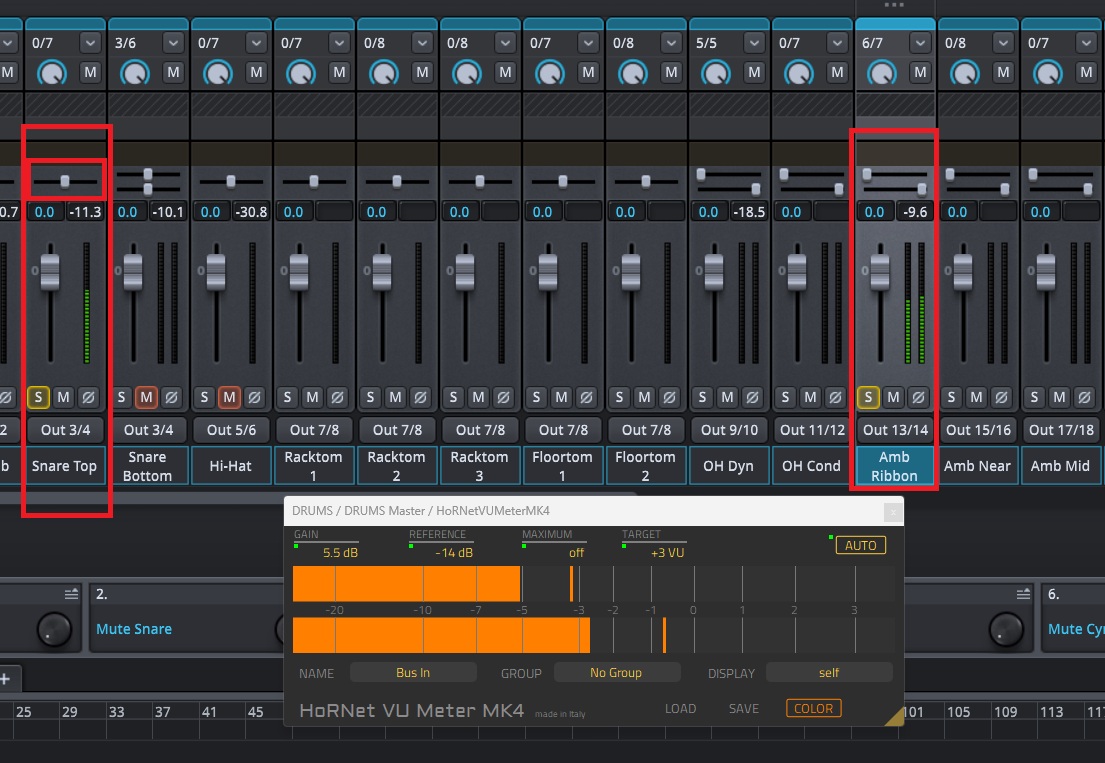Click LOAD in the VU Meter plugin
The image size is (1105, 763).
pyautogui.click(x=680, y=709)
